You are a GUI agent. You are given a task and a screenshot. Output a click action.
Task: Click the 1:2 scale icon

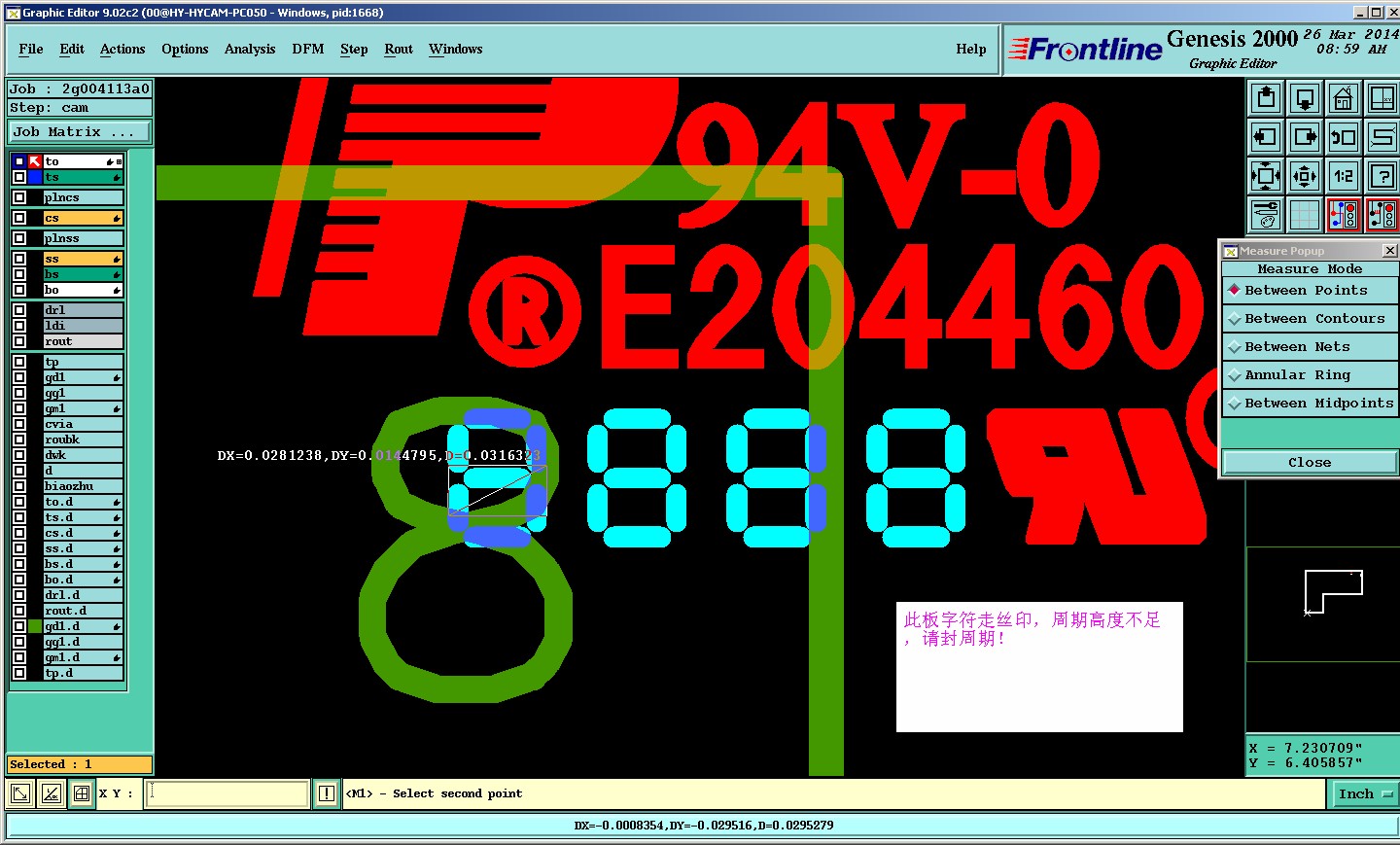tap(1344, 176)
